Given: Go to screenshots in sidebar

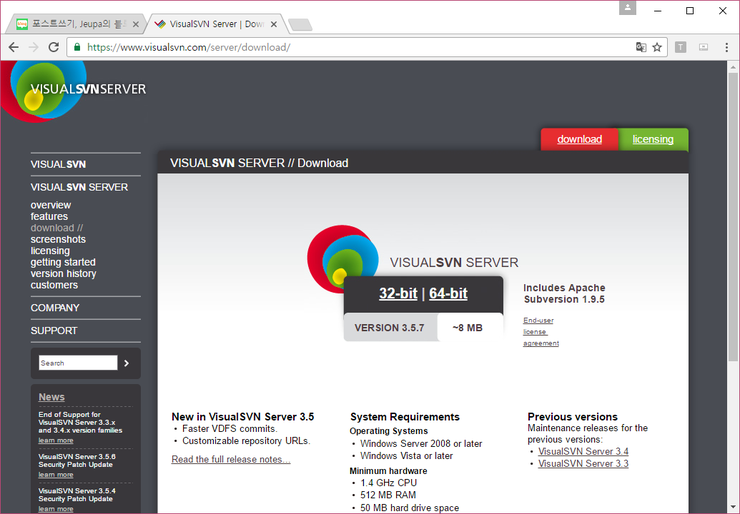Looking at the screenshot, I should click(58, 239).
